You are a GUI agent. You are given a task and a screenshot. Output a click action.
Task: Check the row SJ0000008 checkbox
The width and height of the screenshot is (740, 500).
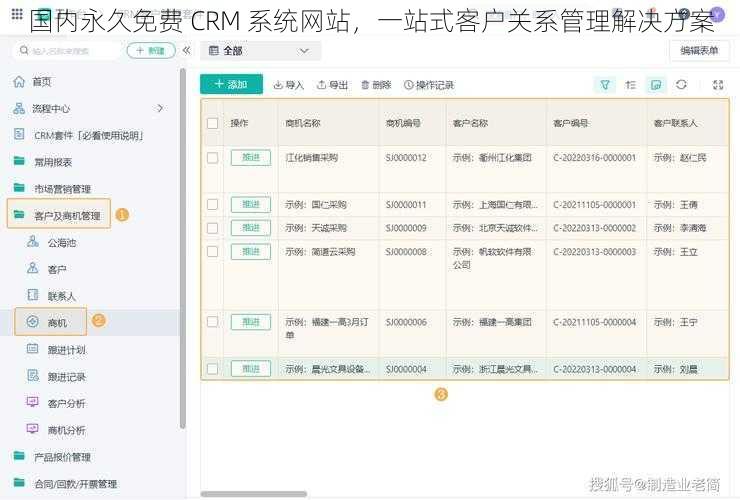[x=212, y=251]
